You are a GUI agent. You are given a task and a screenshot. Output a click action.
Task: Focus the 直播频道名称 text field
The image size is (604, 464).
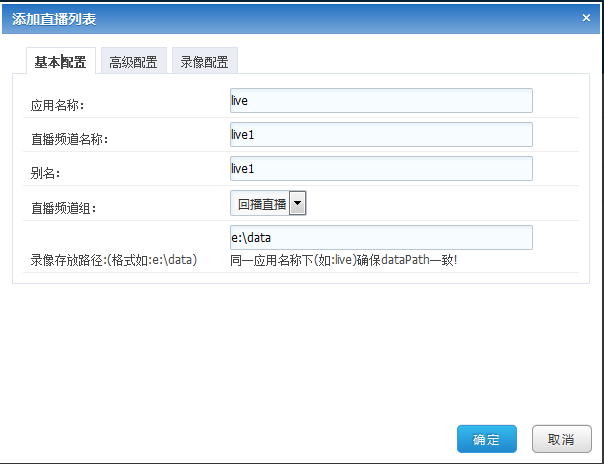coord(381,134)
